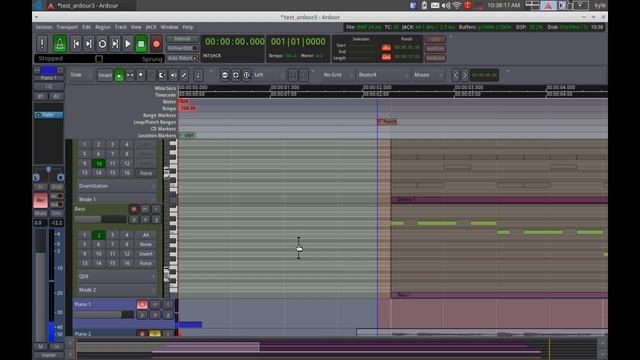Screen dimensions: 640x360
Task: Toggle Follow Edits option
Action: coord(182,49)
